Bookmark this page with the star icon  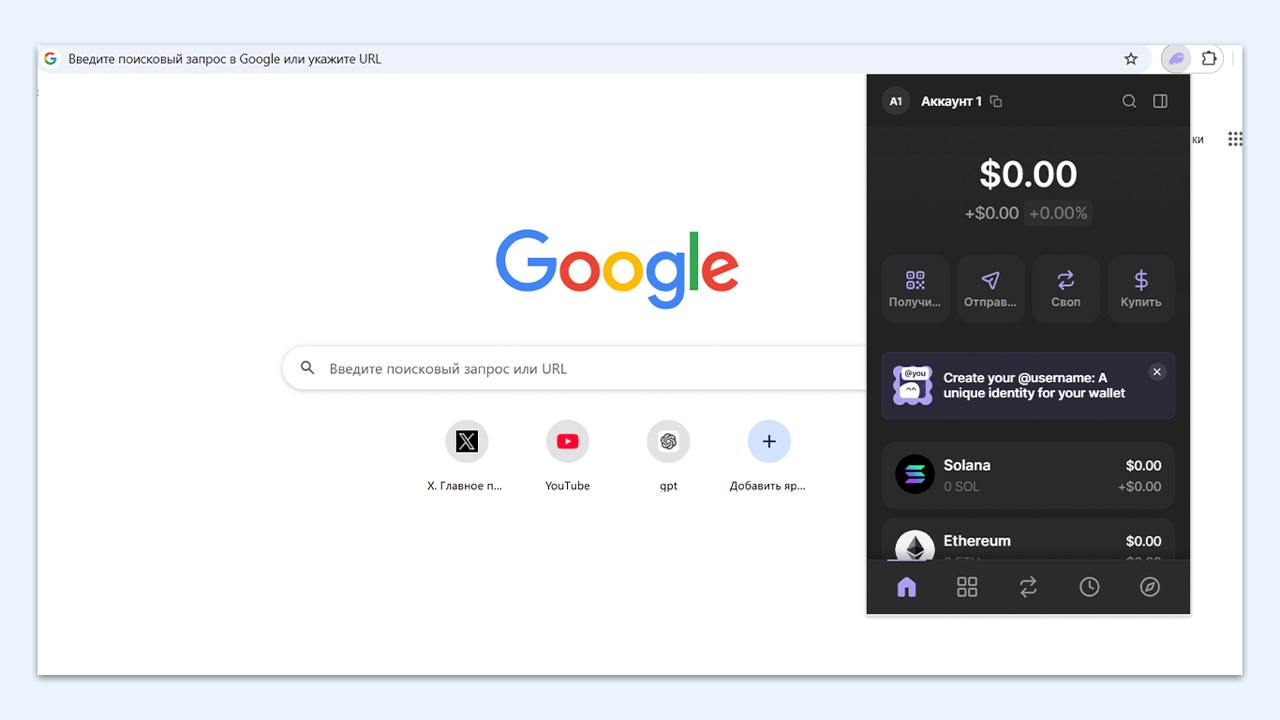pyautogui.click(x=1131, y=59)
